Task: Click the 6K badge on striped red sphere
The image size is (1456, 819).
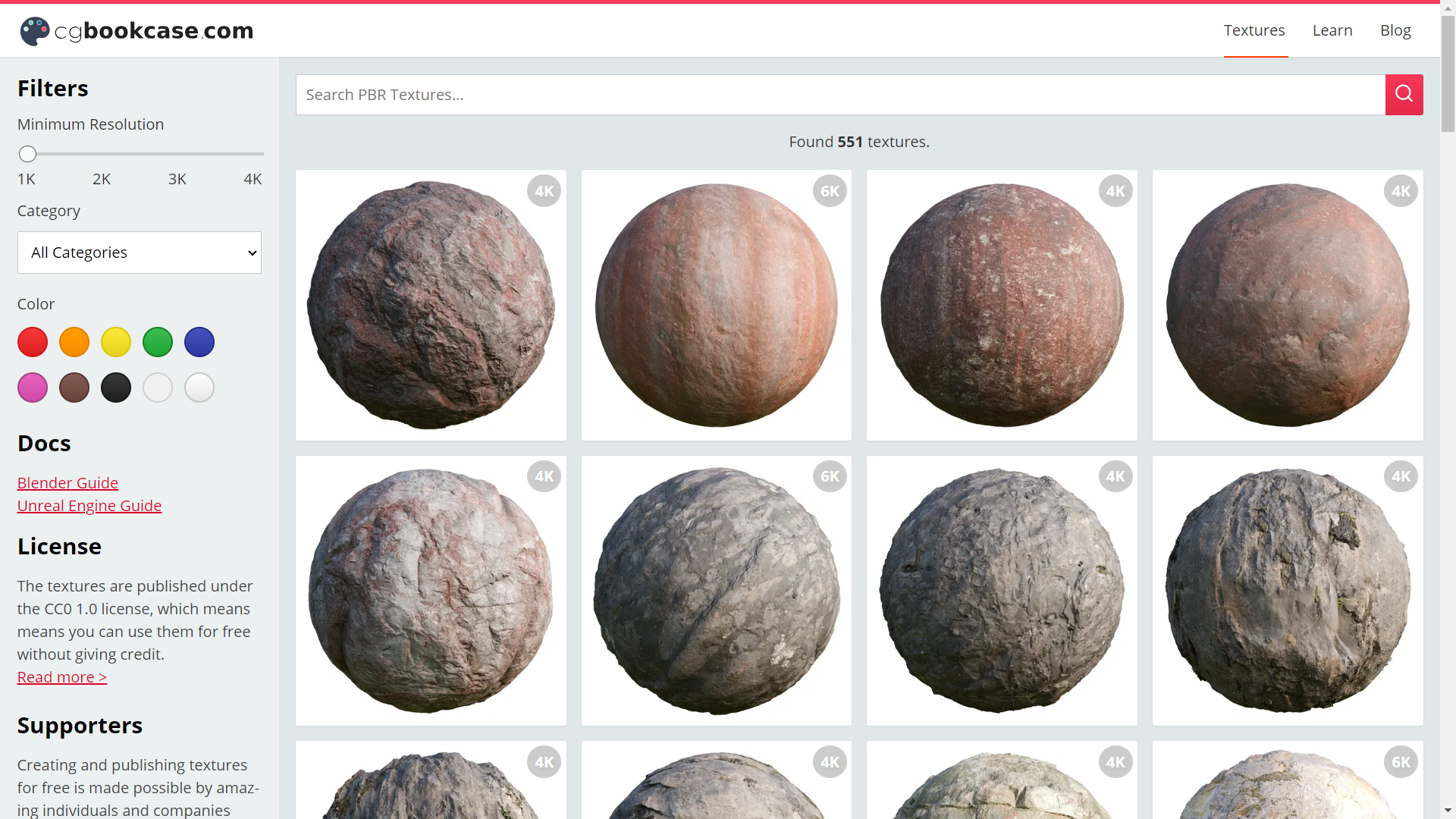Action: 830,191
